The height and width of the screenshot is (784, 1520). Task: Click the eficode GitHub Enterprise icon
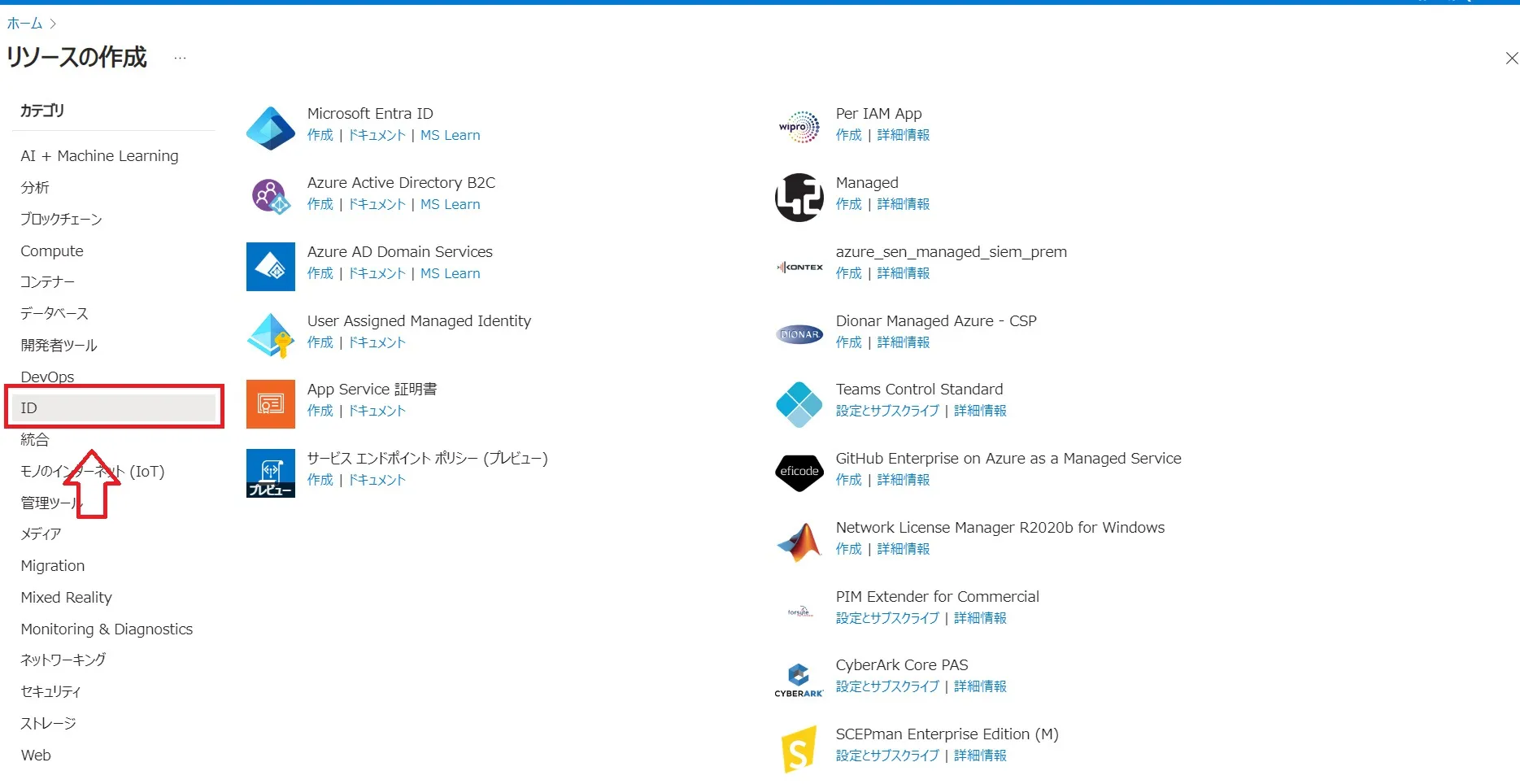click(x=799, y=473)
